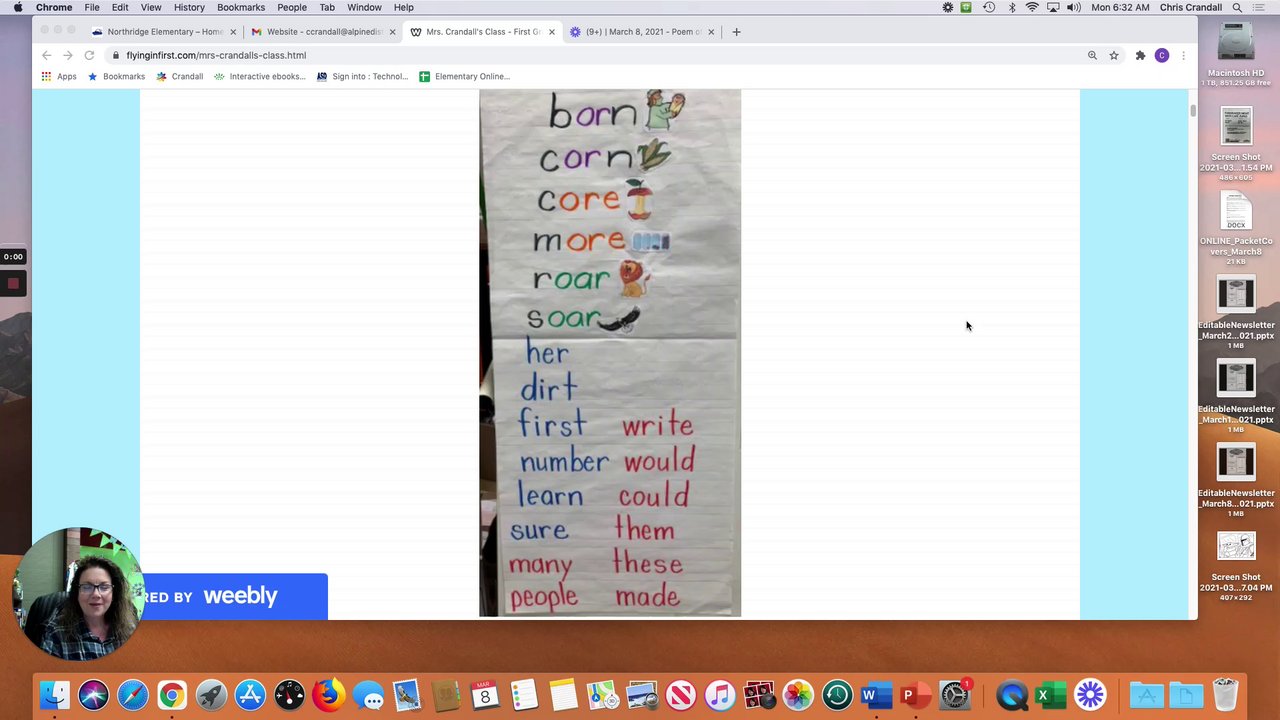The height and width of the screenshot is (720, 1280).
Task: Open the Sign into Technol... bookmark
Action: pos(363,76)
